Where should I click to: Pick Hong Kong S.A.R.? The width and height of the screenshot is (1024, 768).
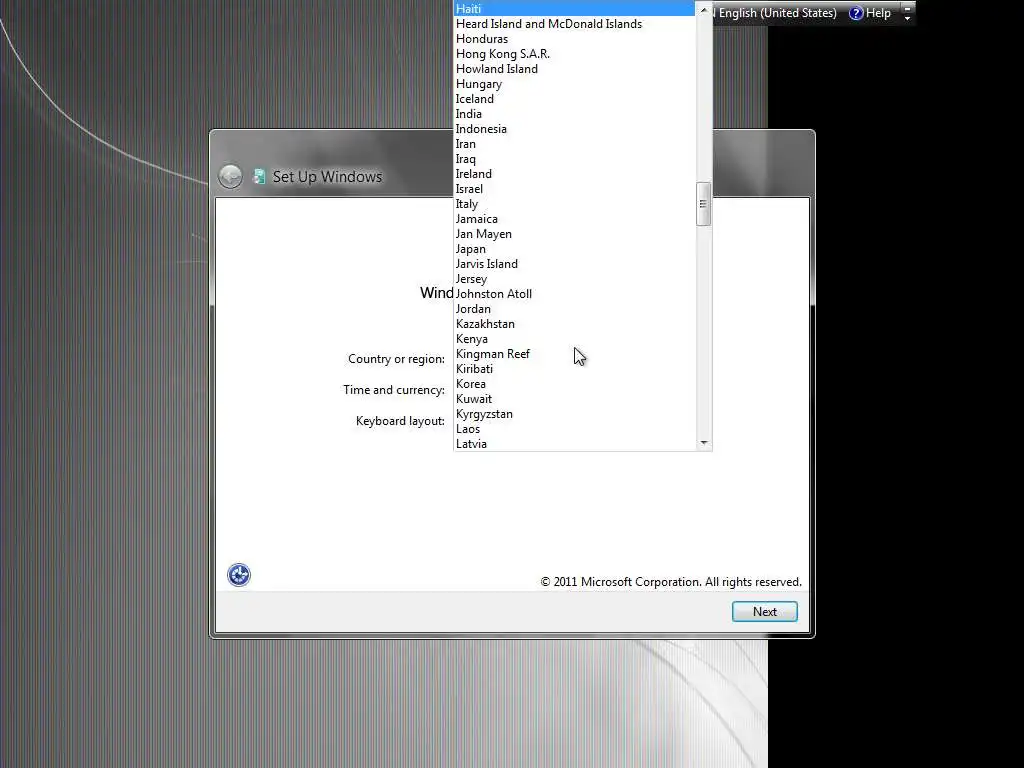574,54
